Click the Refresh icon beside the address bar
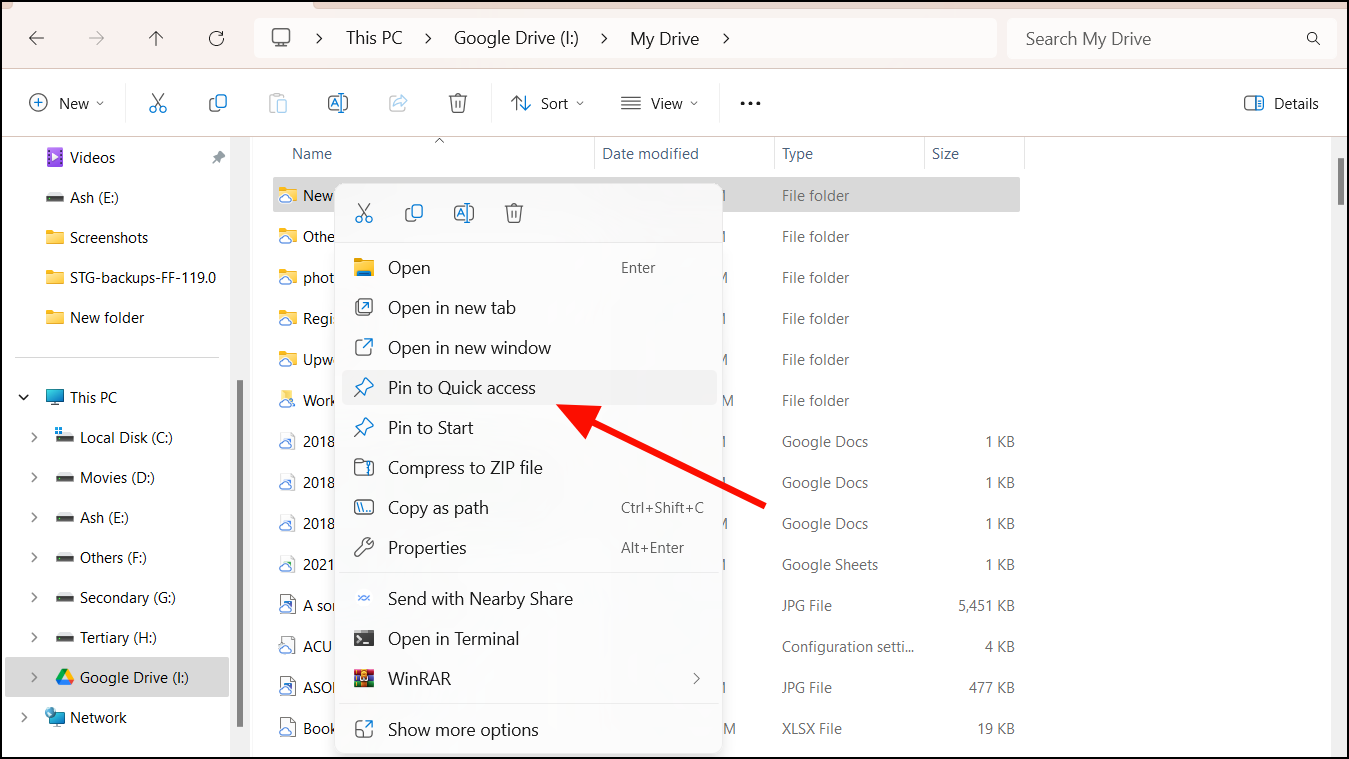1349x759 pixels. point(216,38)
